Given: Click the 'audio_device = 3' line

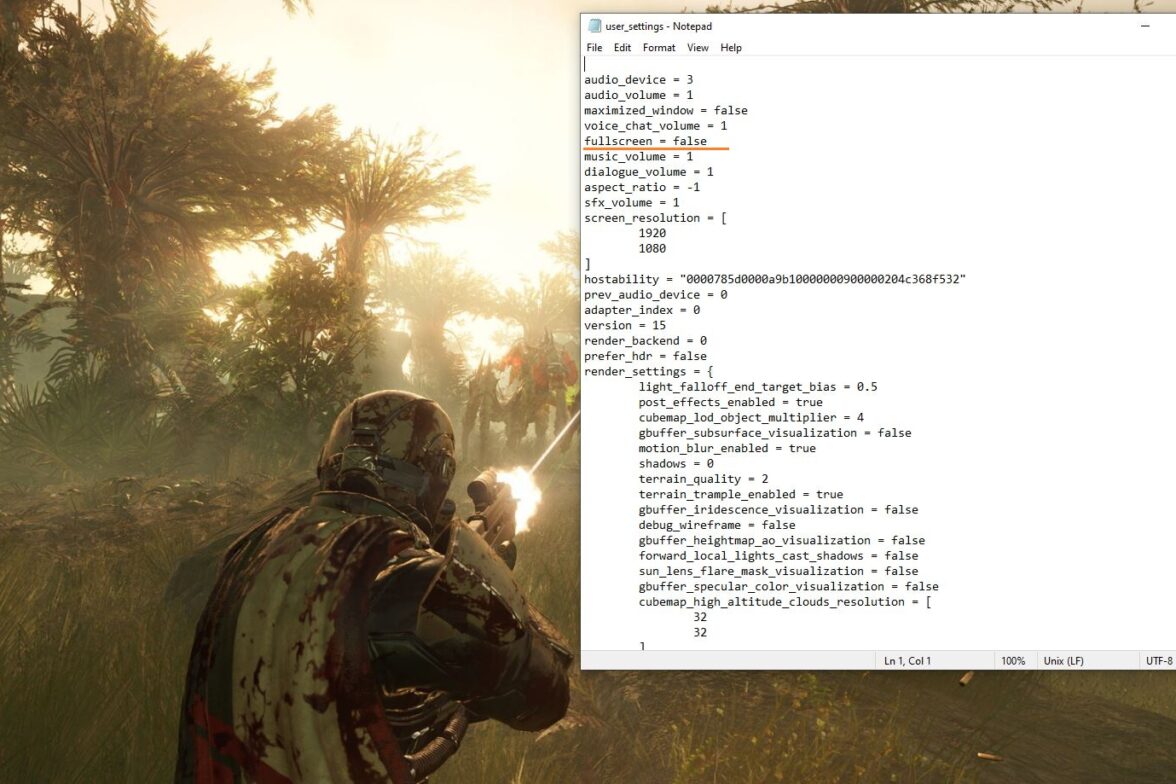Looking at the screenshot, I should point(638,80).
